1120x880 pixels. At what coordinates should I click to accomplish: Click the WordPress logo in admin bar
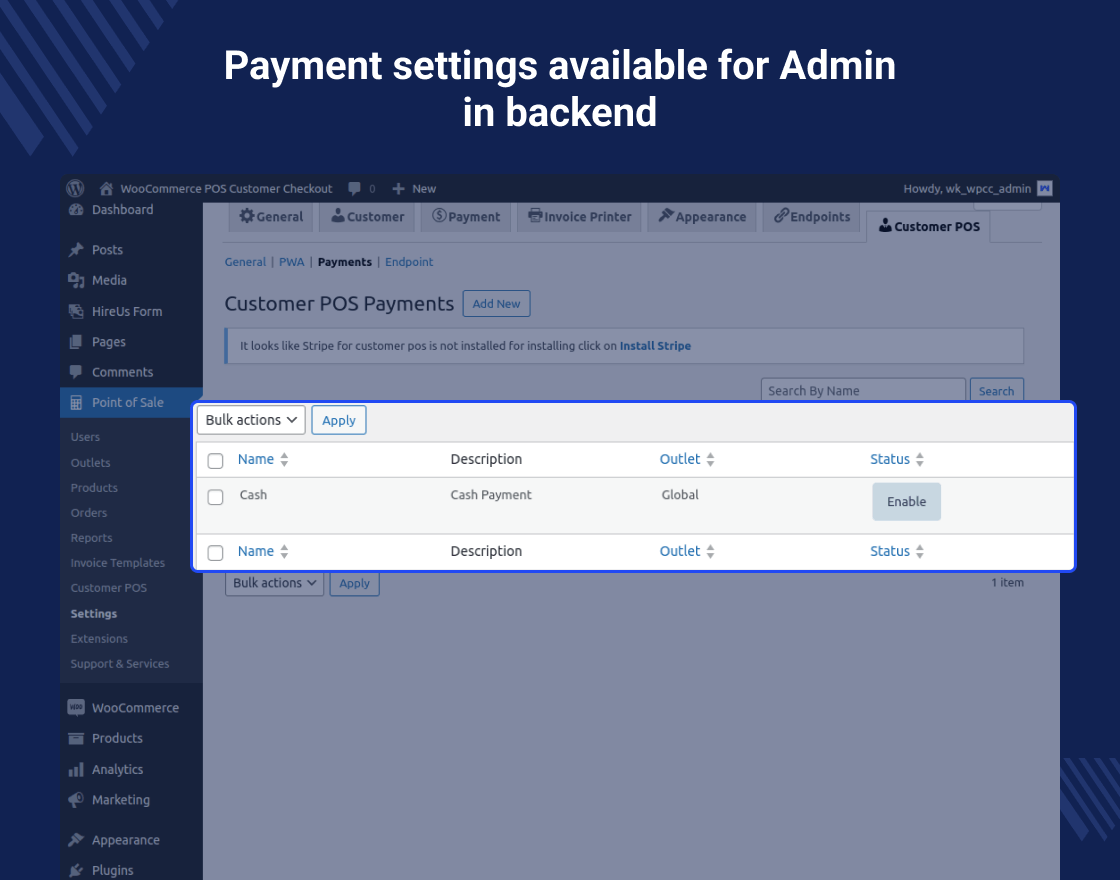tap(75, 188)
